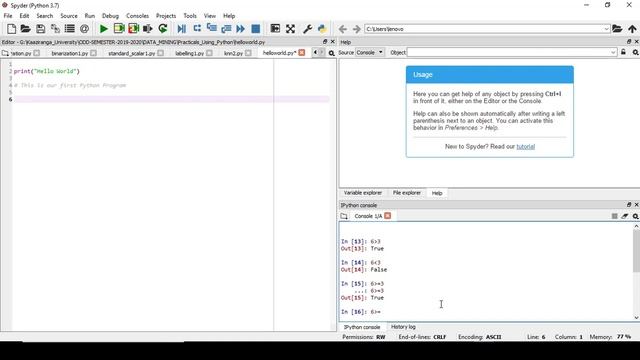Switch to the History log tab
Image resolution: width=640 pixels, height=360 pixels.
click(403, 327)
